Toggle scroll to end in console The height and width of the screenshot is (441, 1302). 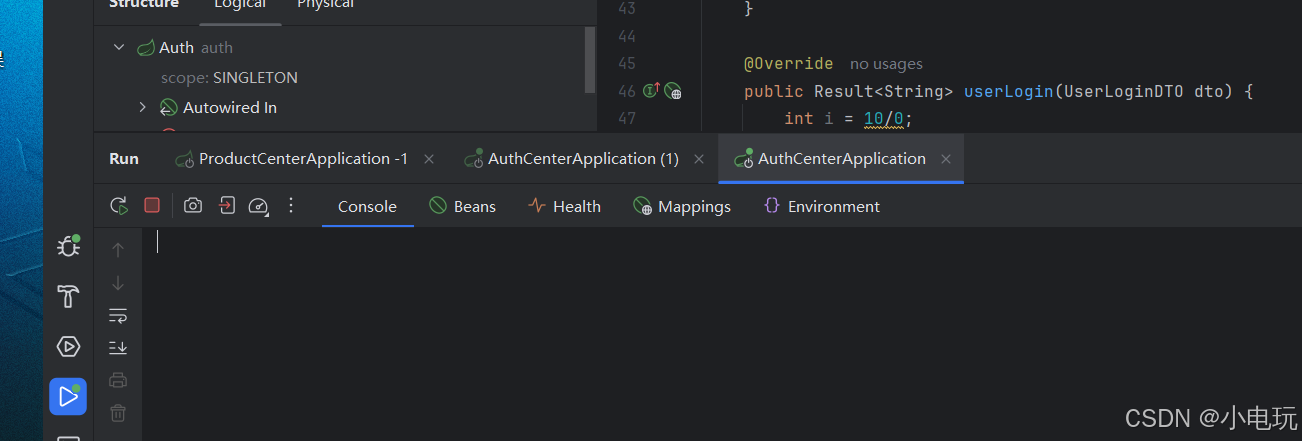[x=118, y=347]
